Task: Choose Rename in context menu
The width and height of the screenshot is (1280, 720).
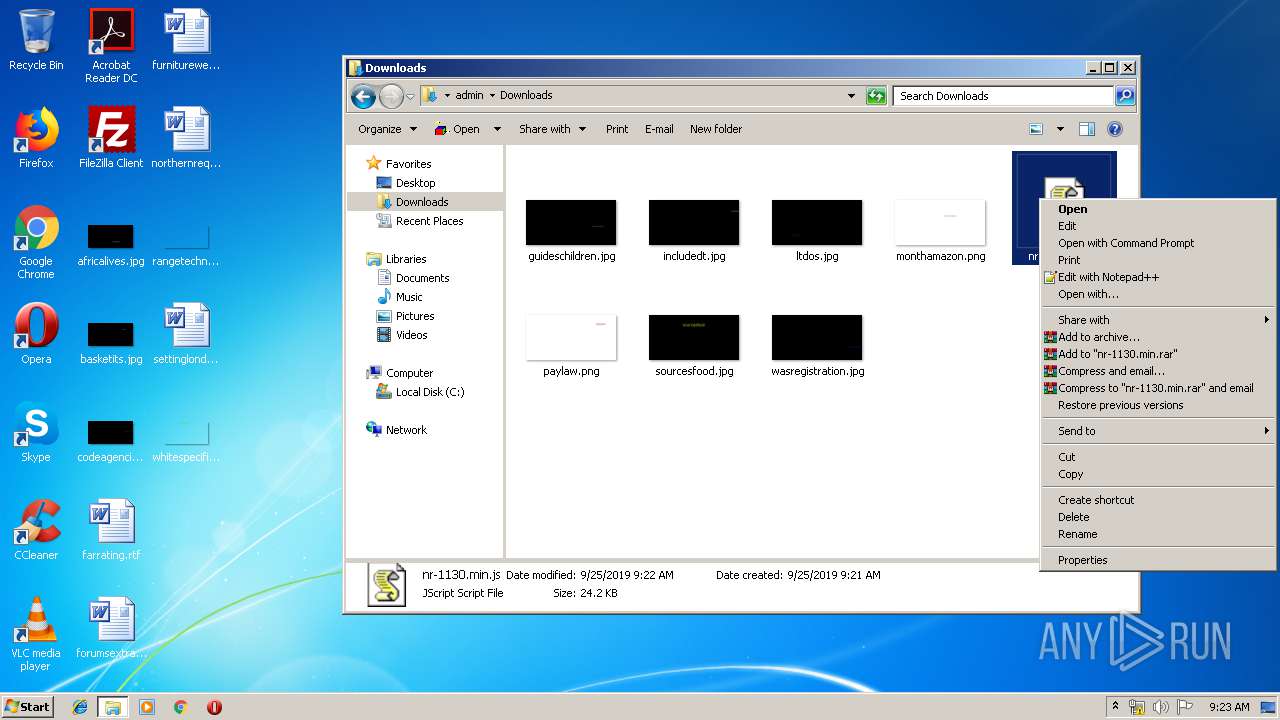Action: click(x=1158, y=534)
